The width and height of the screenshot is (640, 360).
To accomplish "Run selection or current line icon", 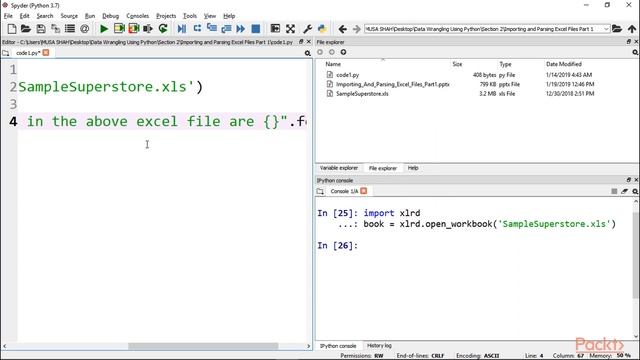I will 148,29.
